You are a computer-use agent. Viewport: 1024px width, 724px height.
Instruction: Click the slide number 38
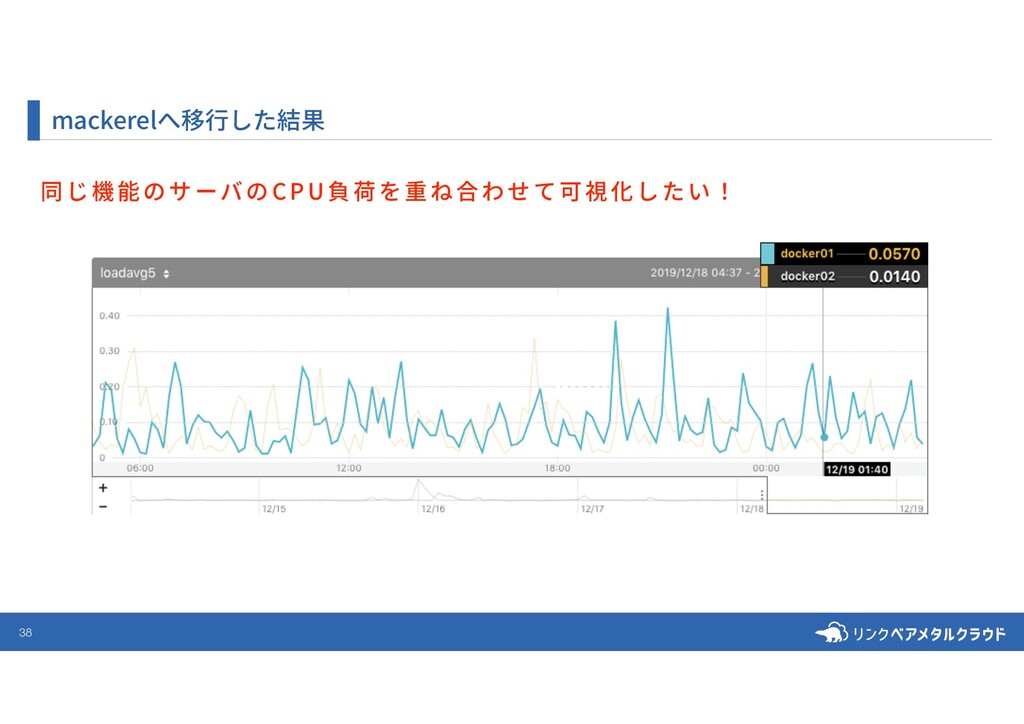point(25,633)
